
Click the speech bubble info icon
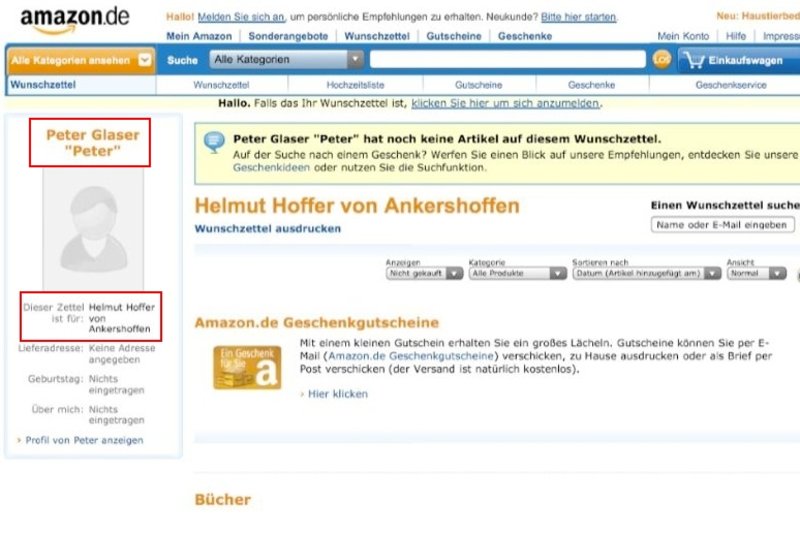coord(214,141)
